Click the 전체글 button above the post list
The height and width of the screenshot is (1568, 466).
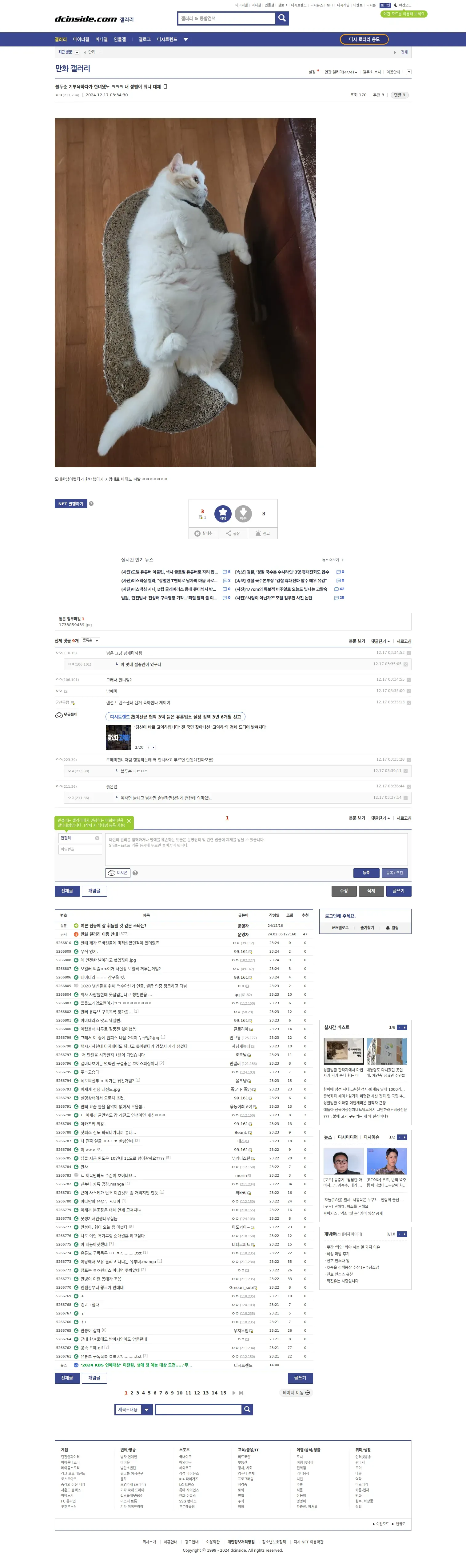pyautogui.click(x=67, y=890)
